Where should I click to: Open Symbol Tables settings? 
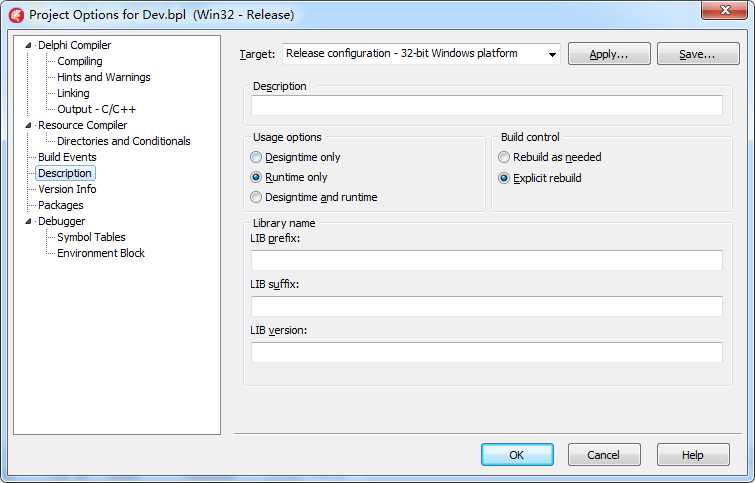(91, 237)
